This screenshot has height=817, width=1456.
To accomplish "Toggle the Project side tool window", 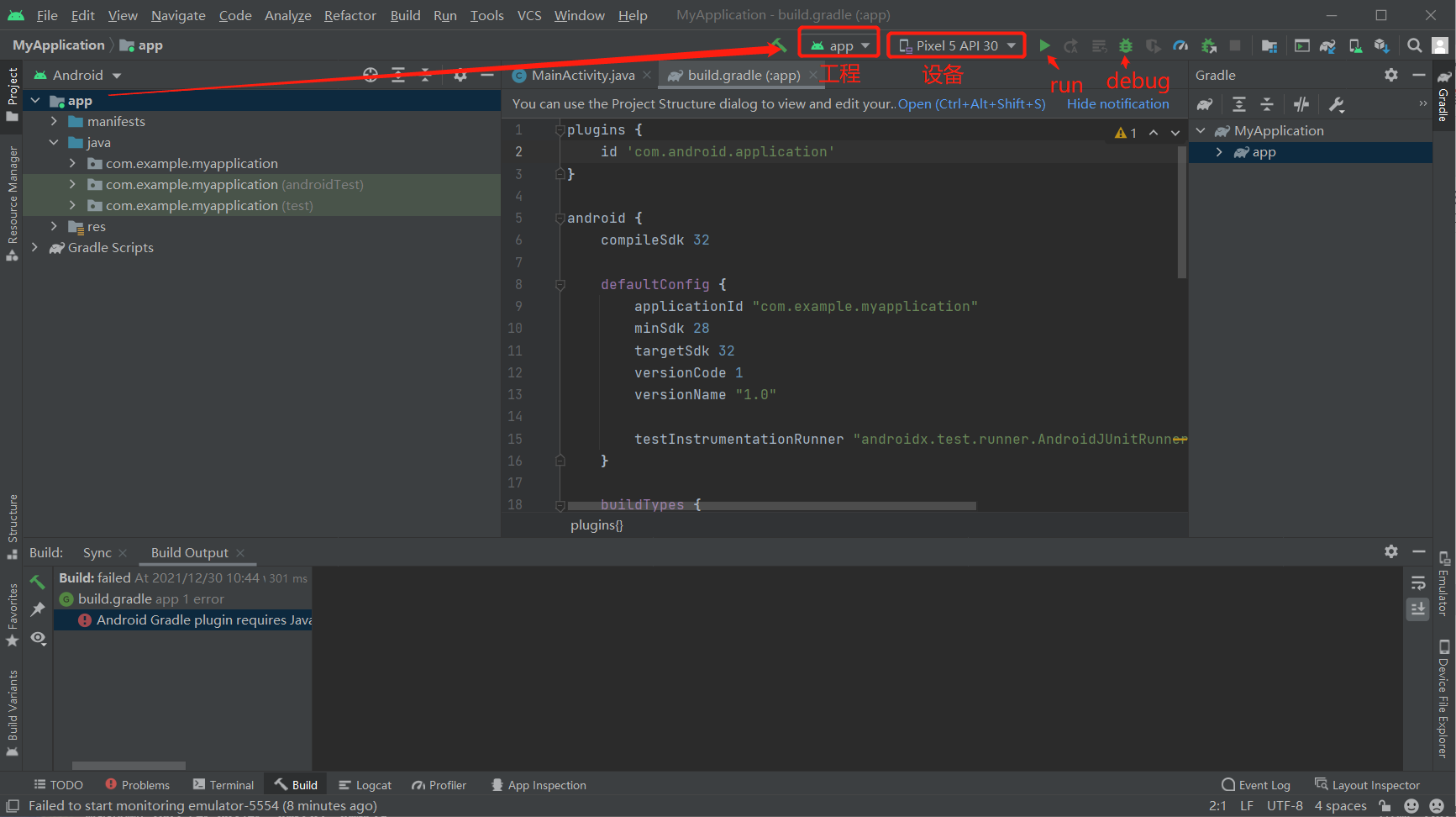I will tap(12, 94).
